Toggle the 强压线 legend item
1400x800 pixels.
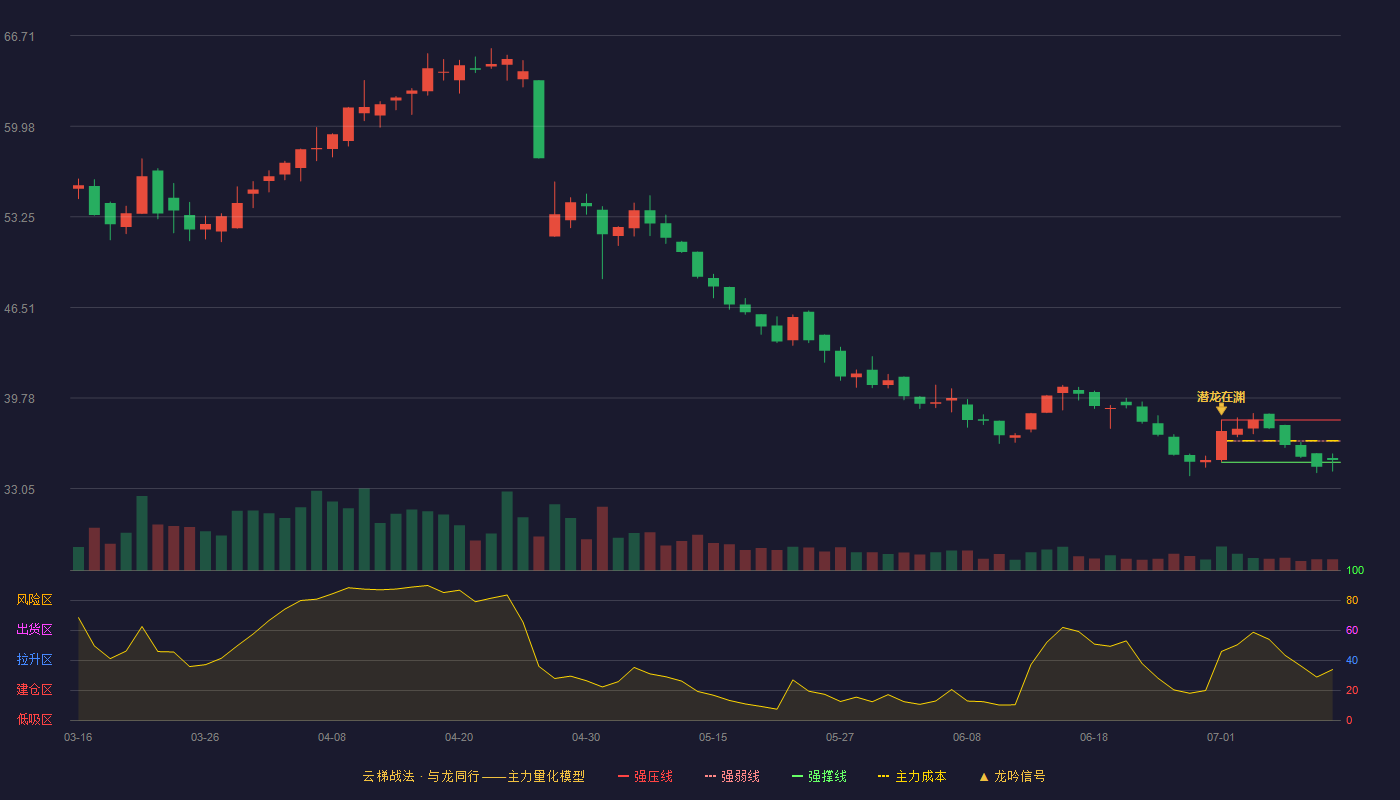click(645, 776)
